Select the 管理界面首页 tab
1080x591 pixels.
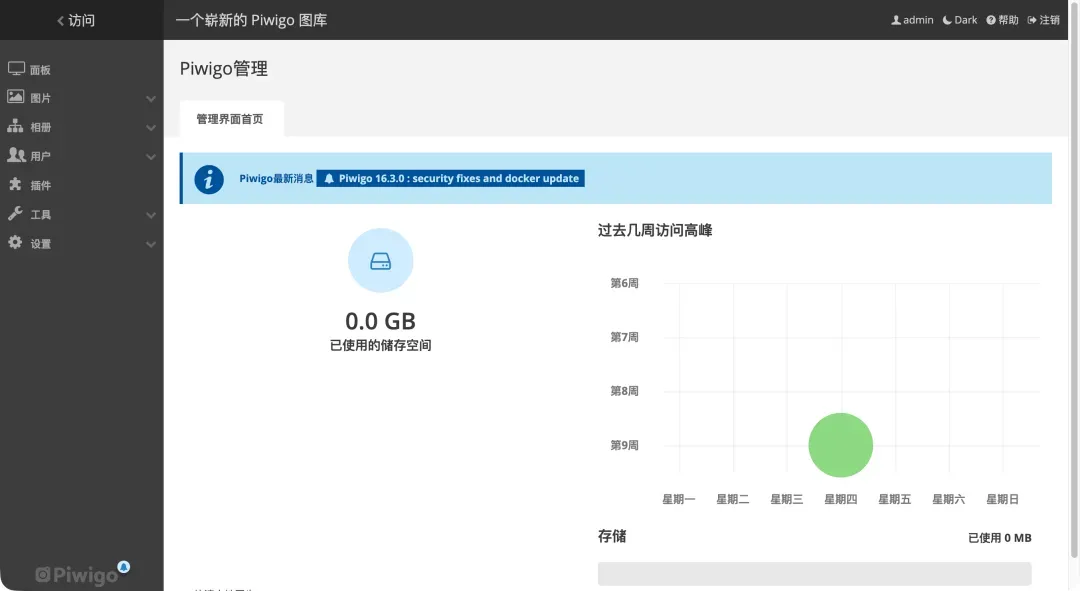pos(230,119)
